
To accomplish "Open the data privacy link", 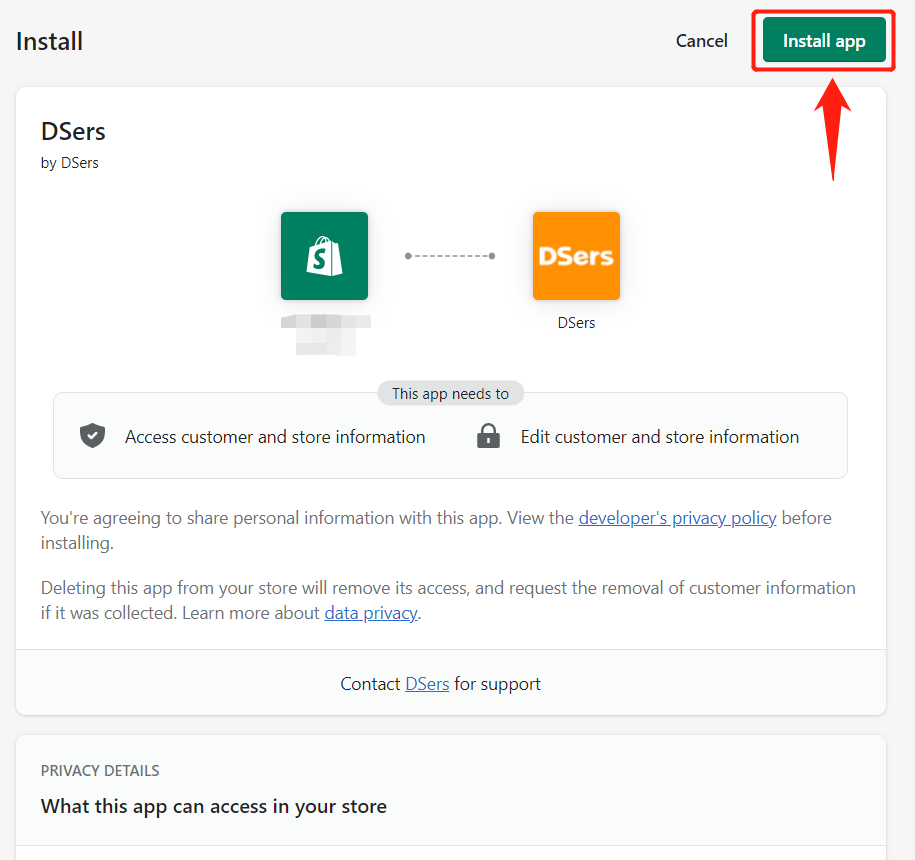I will 371,613.
